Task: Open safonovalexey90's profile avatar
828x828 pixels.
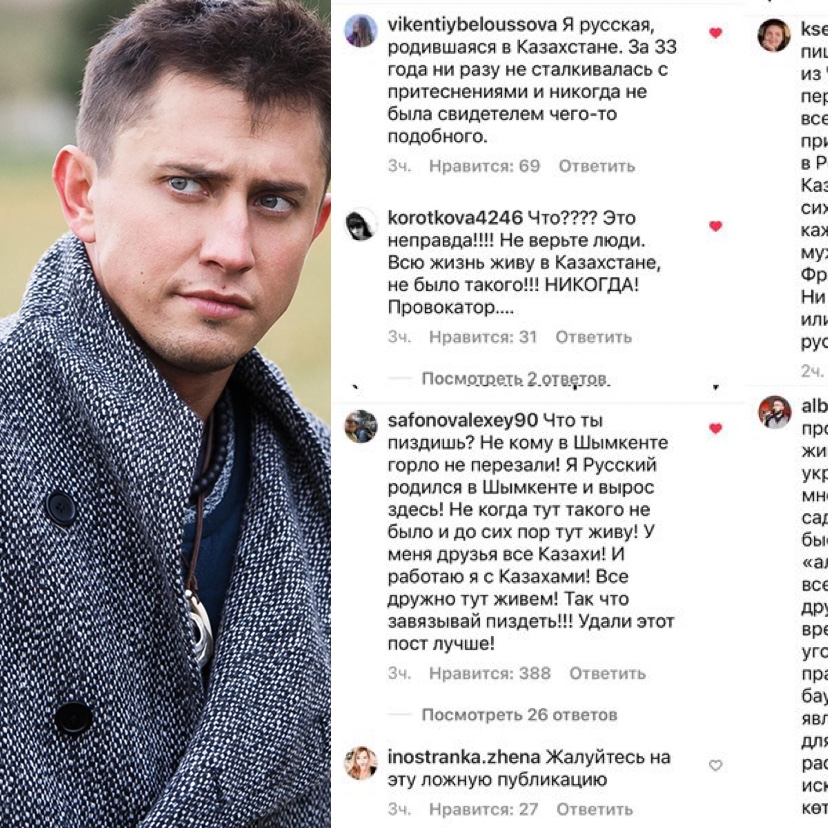Action: 361,426
